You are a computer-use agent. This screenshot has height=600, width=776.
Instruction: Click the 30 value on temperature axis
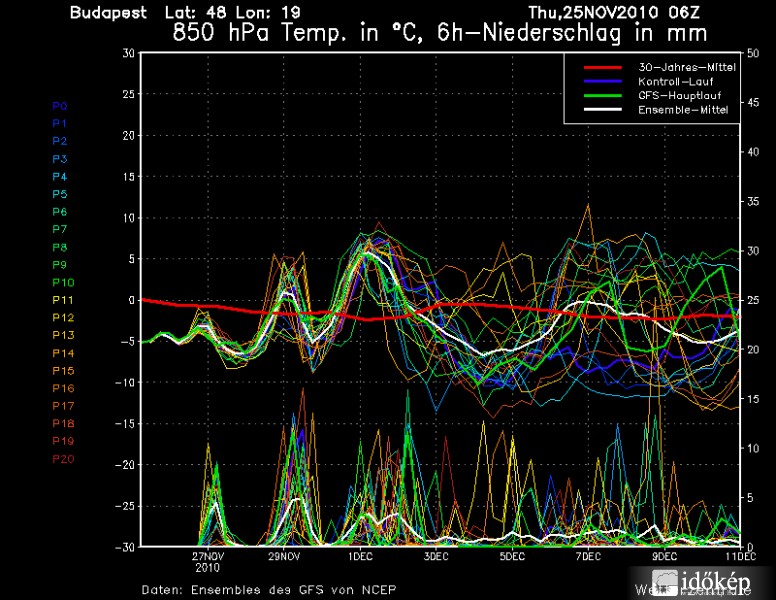tap(129, 53)
